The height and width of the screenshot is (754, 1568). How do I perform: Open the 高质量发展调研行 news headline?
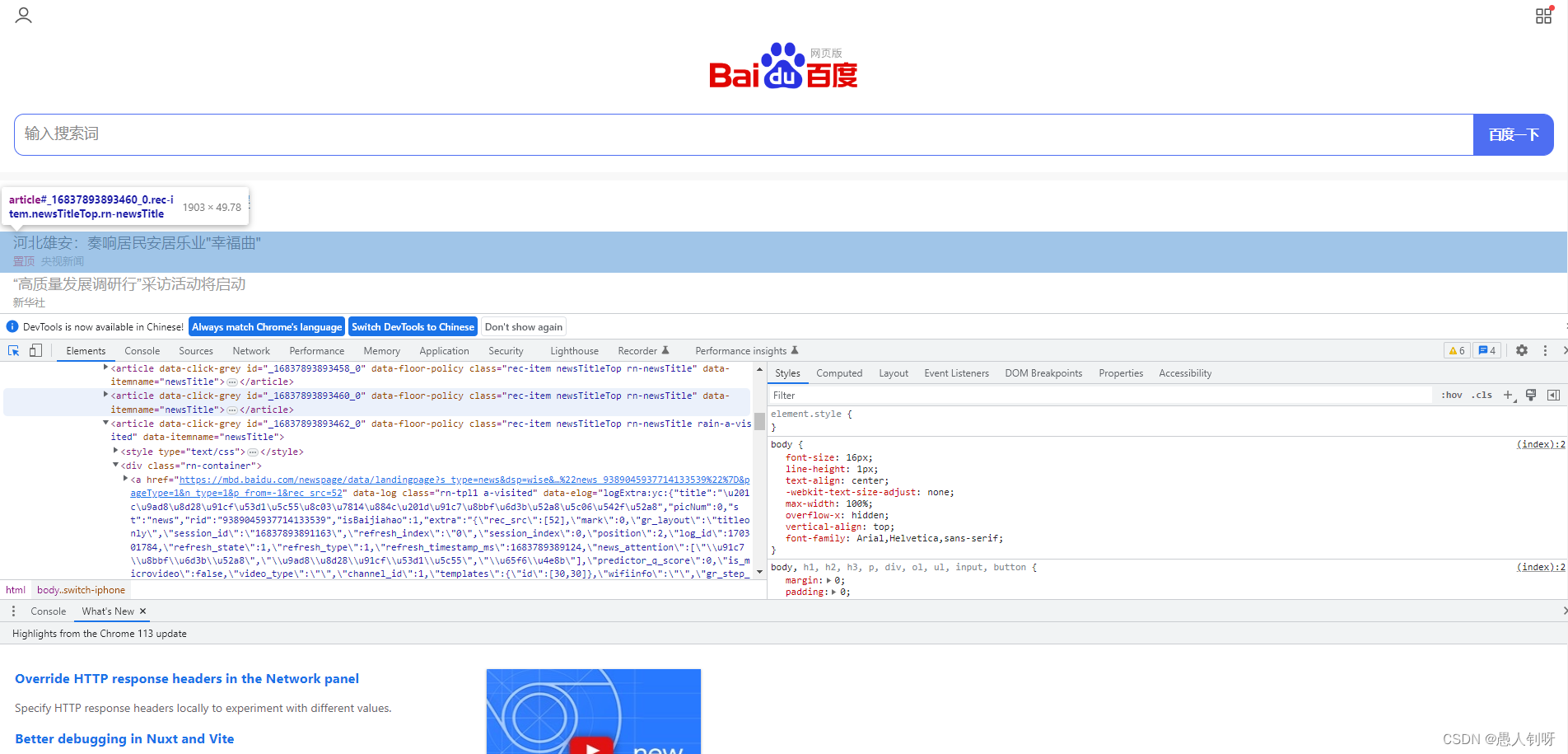click(129, 284)
